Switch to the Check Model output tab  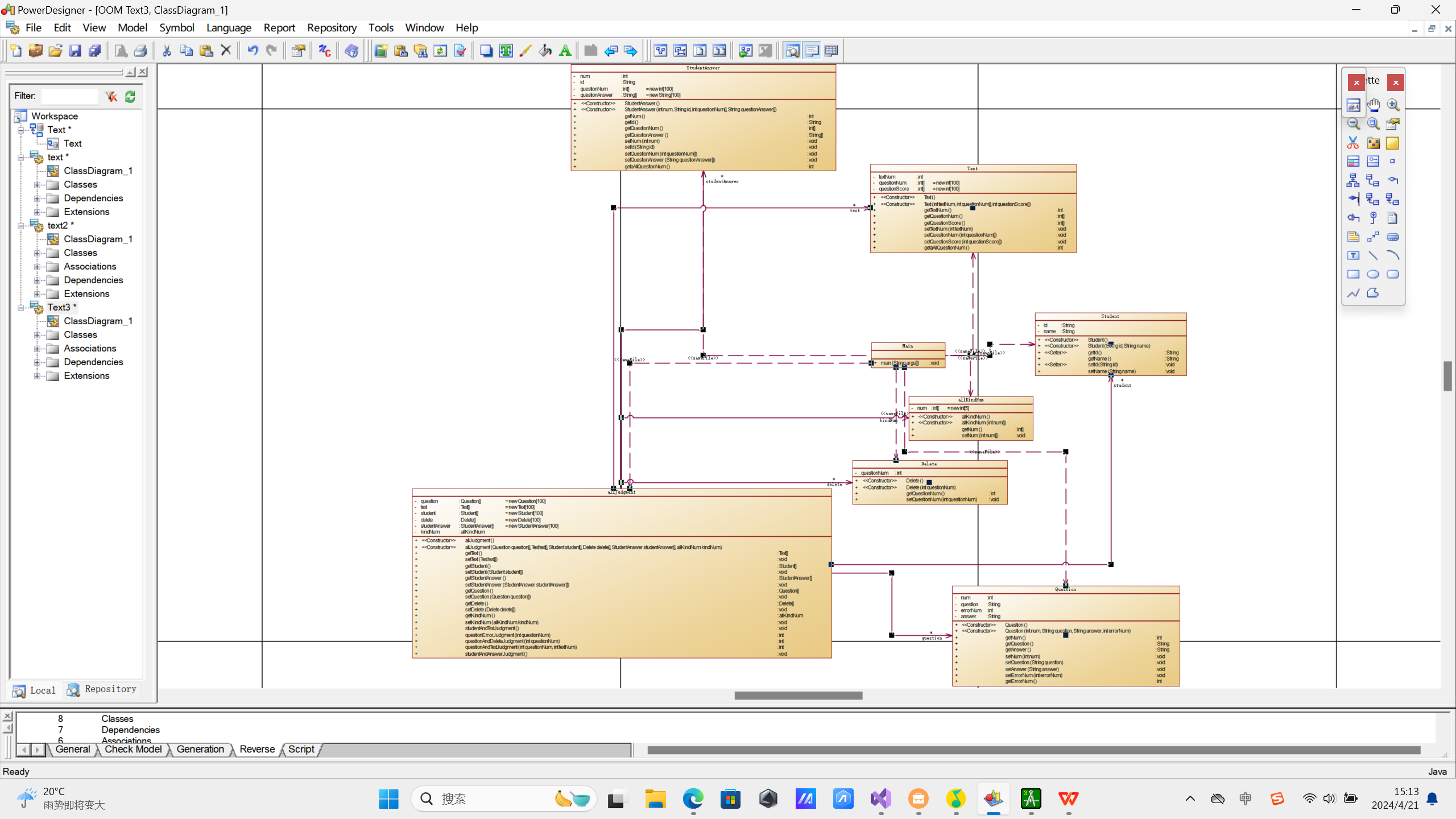(133, 749)
